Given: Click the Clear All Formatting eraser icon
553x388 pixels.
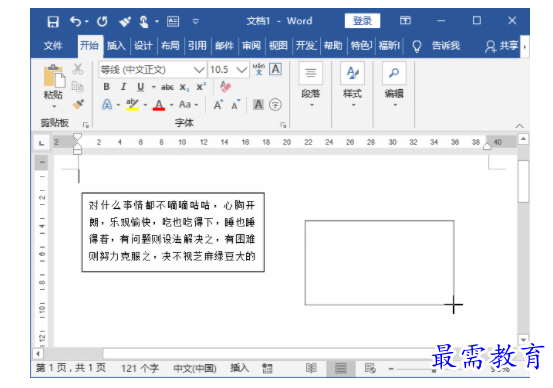Looking at the screenshot, I should (225, 86).
